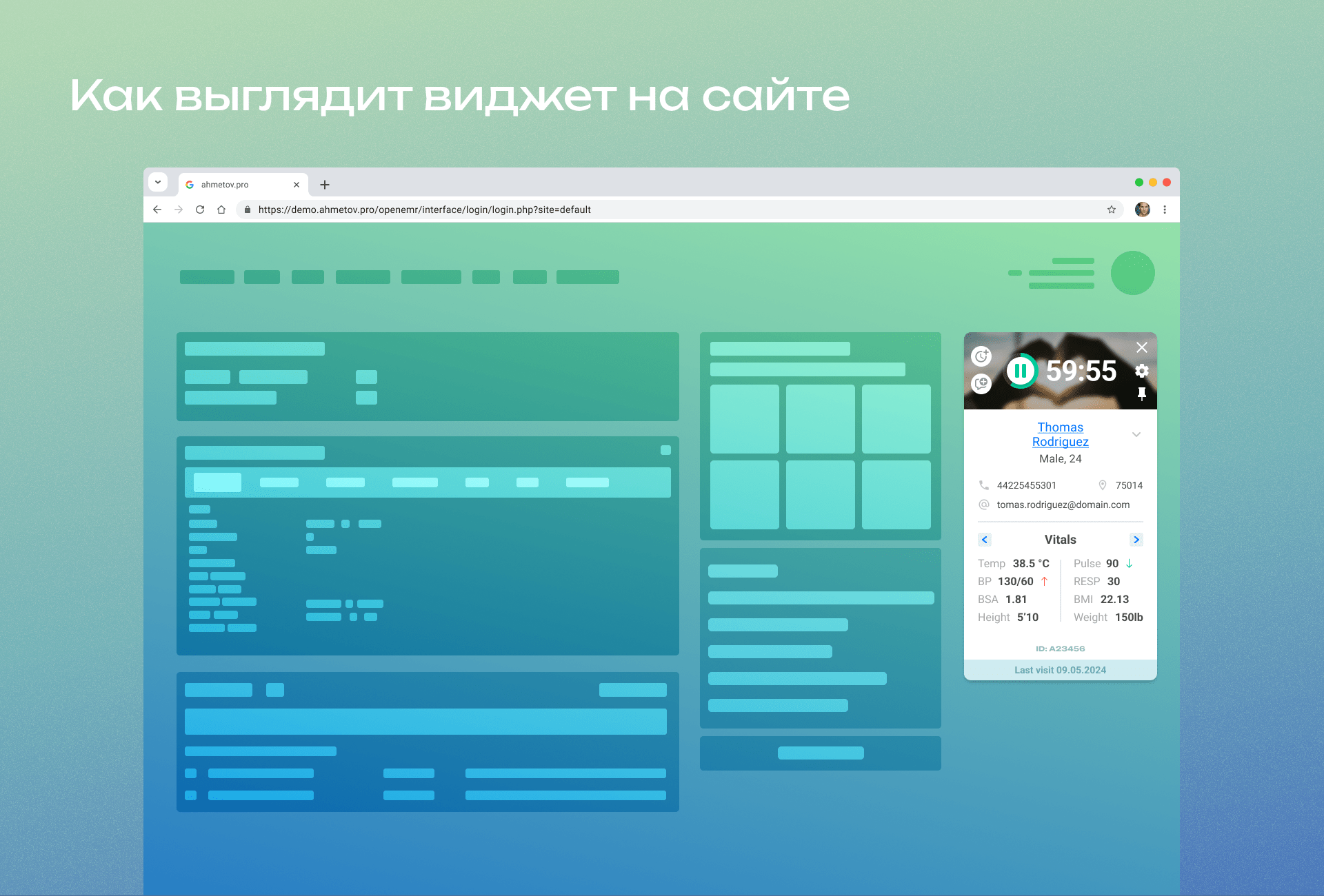Screen dimensions: 1324x896
Task: Expand patient details chevron
Action: click(x=1136, y=434)
